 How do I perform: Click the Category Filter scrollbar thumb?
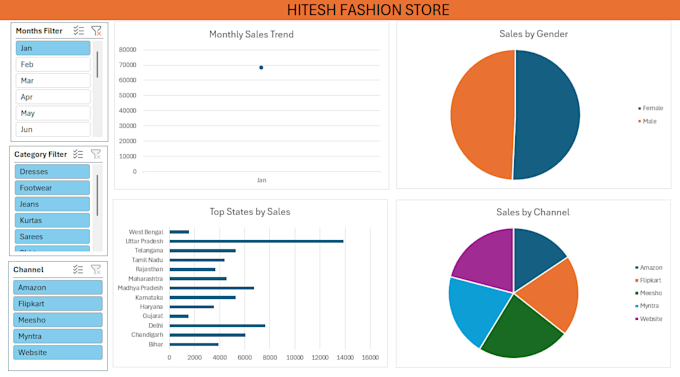97,195
